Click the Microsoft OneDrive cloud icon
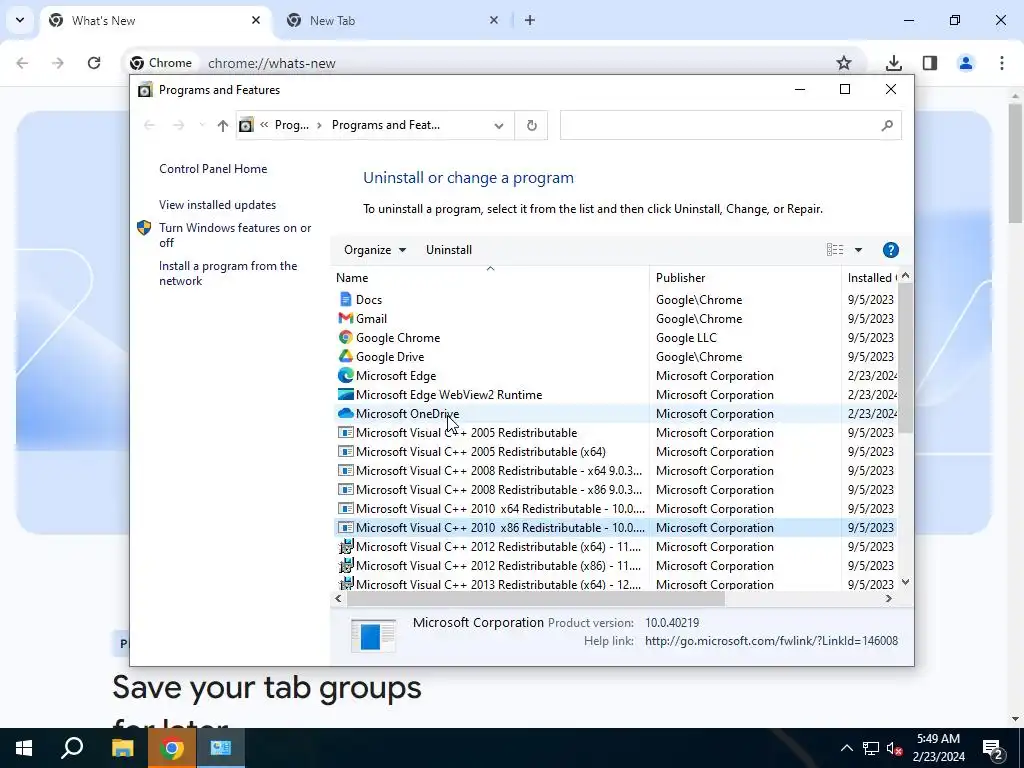This screenshot has height=768, width=1024. [x=345, y=413]
